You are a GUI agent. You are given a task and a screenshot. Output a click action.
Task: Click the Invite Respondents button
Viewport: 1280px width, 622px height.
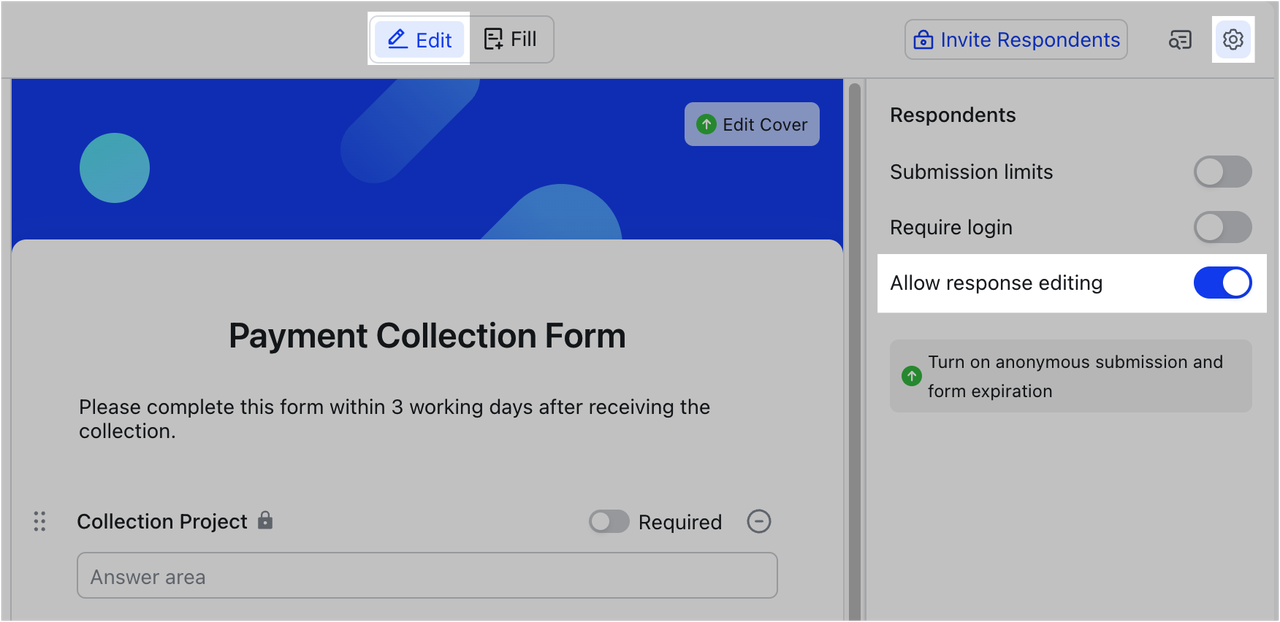[1016, 40]
